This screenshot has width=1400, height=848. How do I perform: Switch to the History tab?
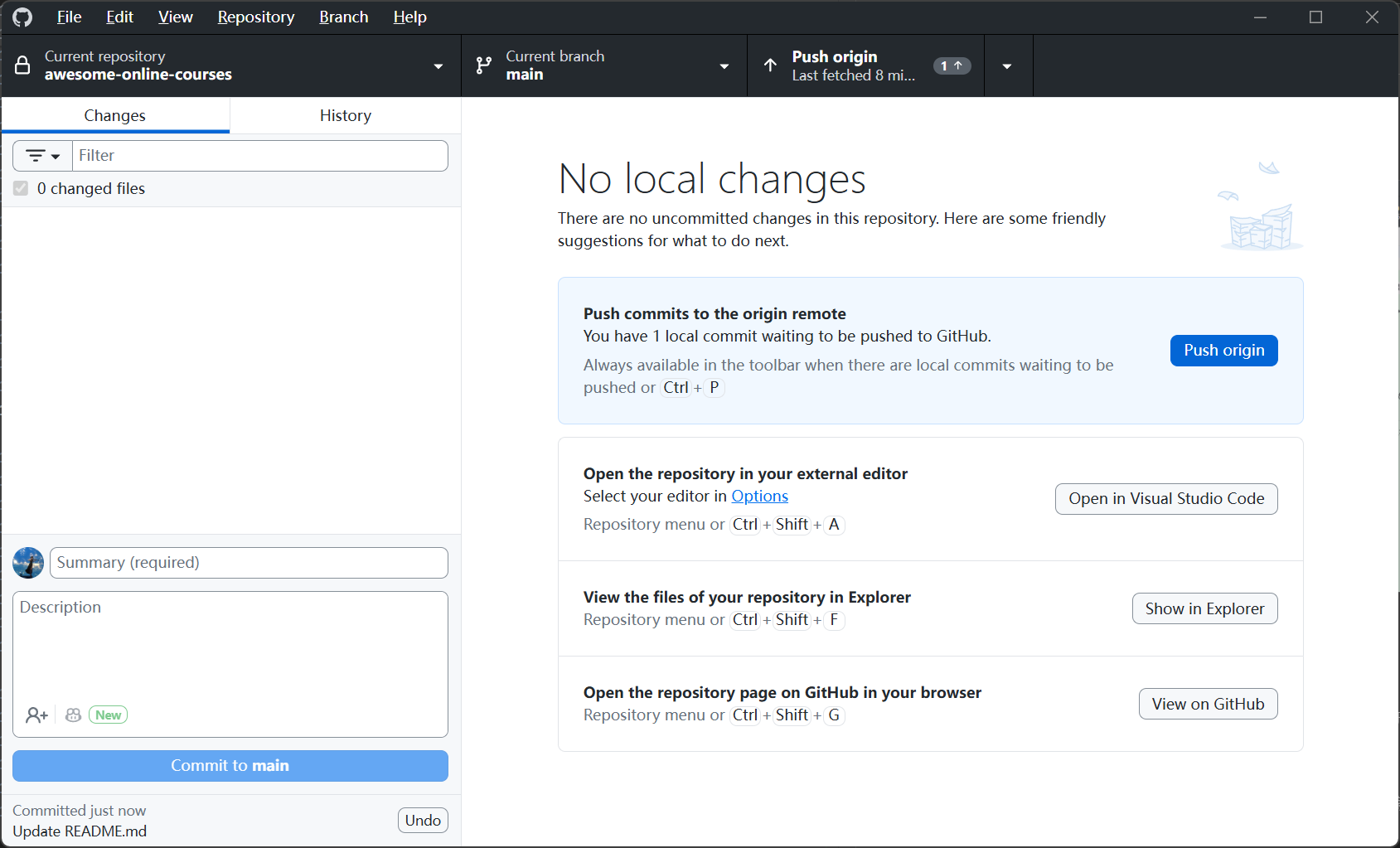point(345,116)
